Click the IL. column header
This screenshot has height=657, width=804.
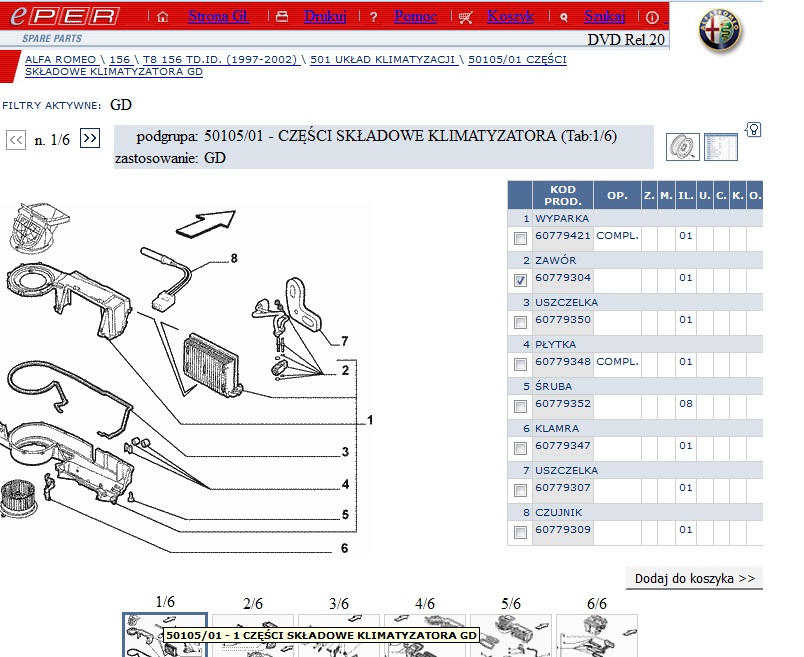pos(686,195)
